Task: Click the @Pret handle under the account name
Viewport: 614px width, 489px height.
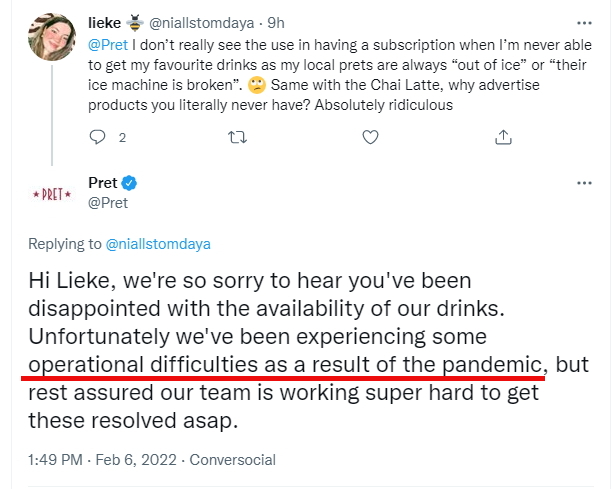Action: coord(108,203)
